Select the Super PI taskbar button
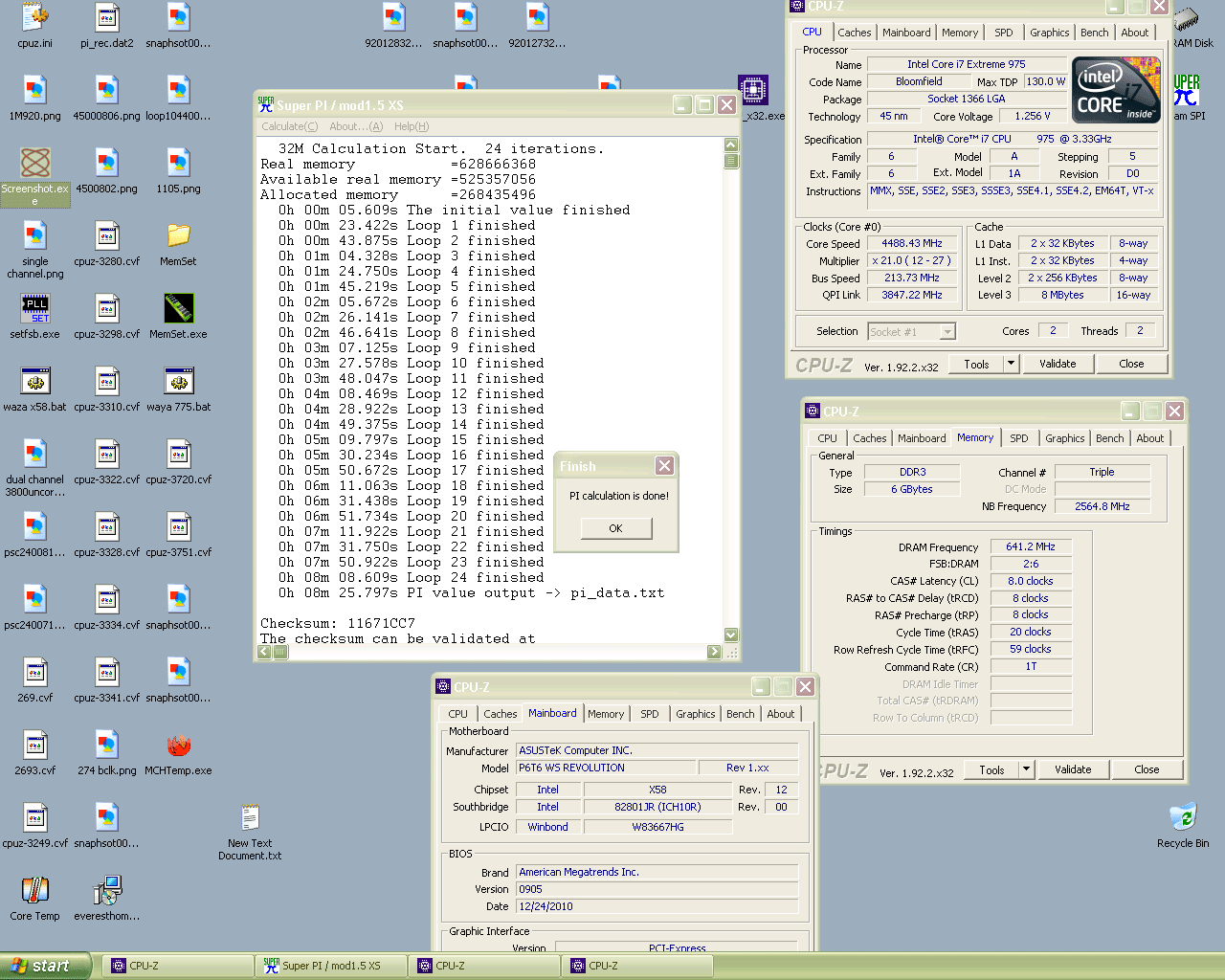1225x980 pixels. click(330, 966)
